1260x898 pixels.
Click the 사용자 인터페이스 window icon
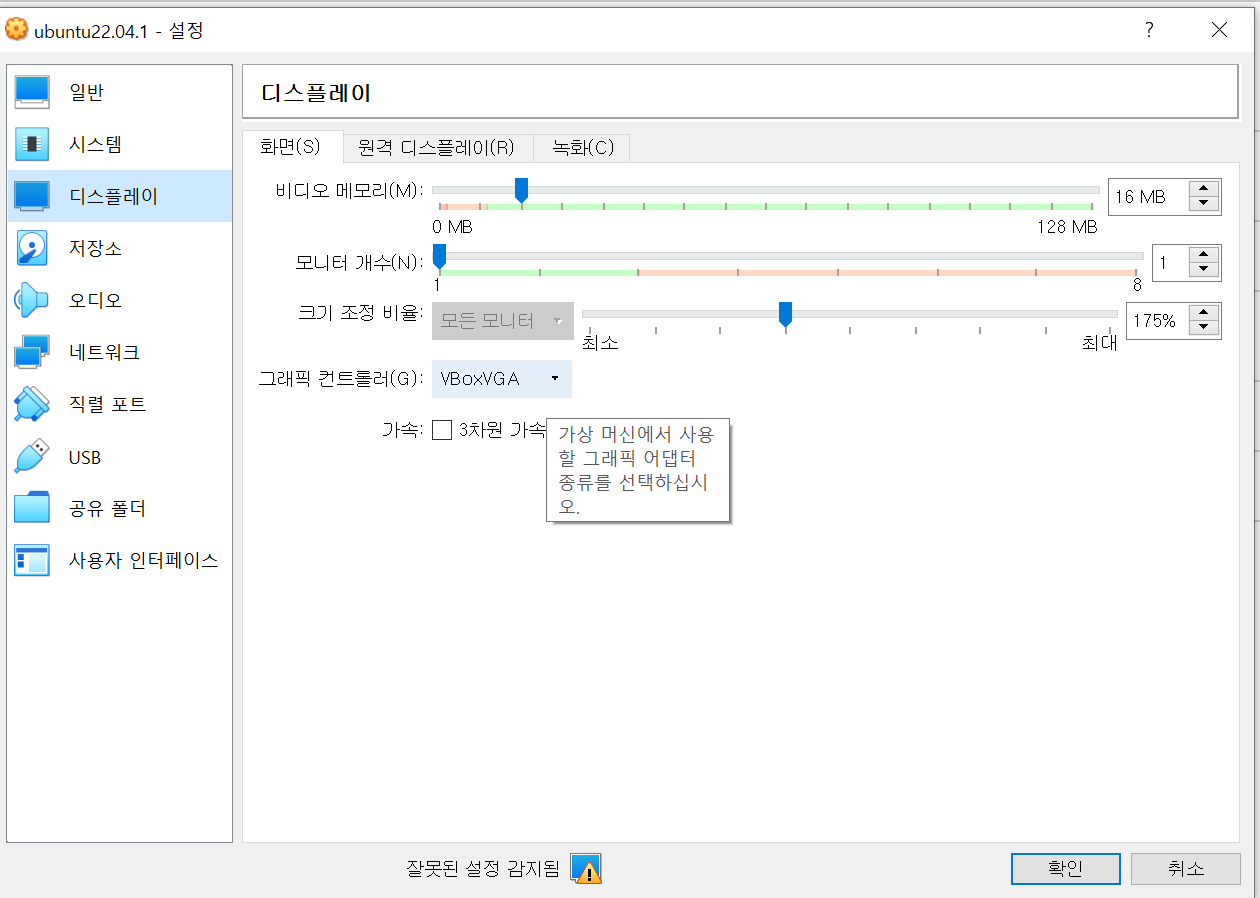(32, 560)
